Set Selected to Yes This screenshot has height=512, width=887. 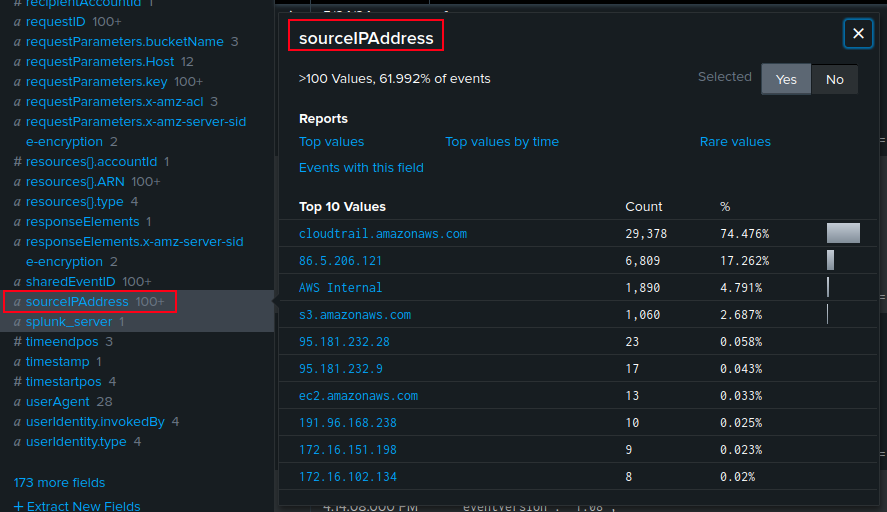point(786,79)
